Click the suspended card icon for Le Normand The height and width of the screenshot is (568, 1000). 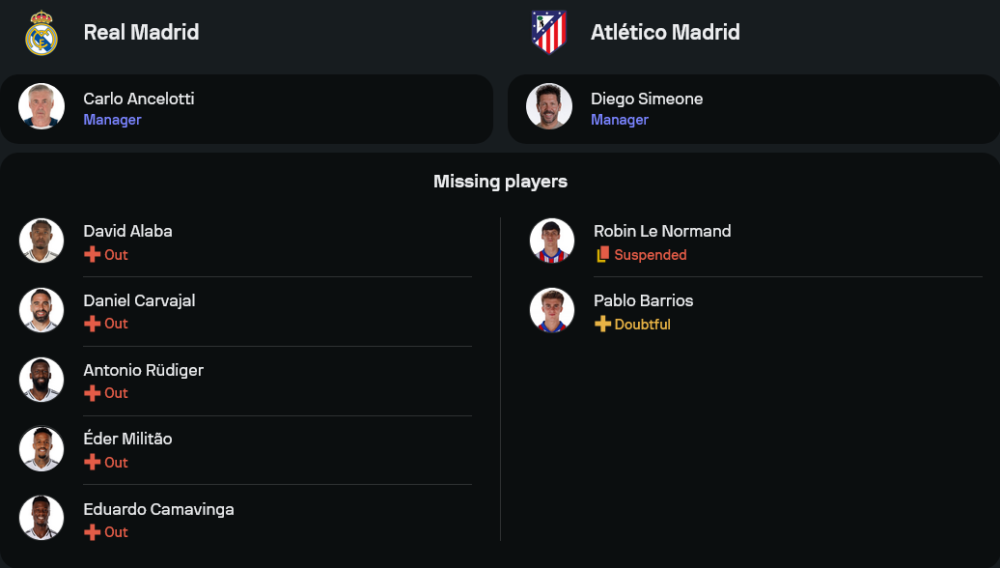tap(602, 255)
